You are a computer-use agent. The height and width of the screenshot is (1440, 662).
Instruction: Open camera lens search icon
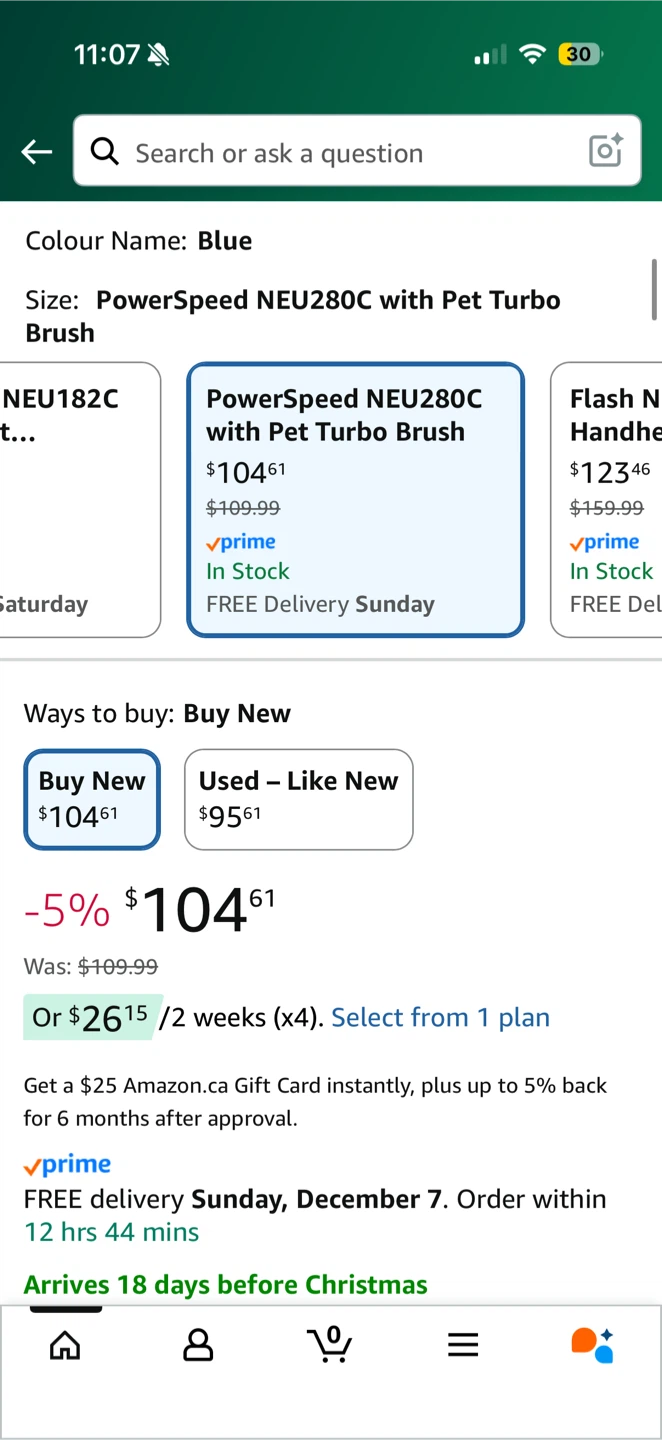point(605,151)
